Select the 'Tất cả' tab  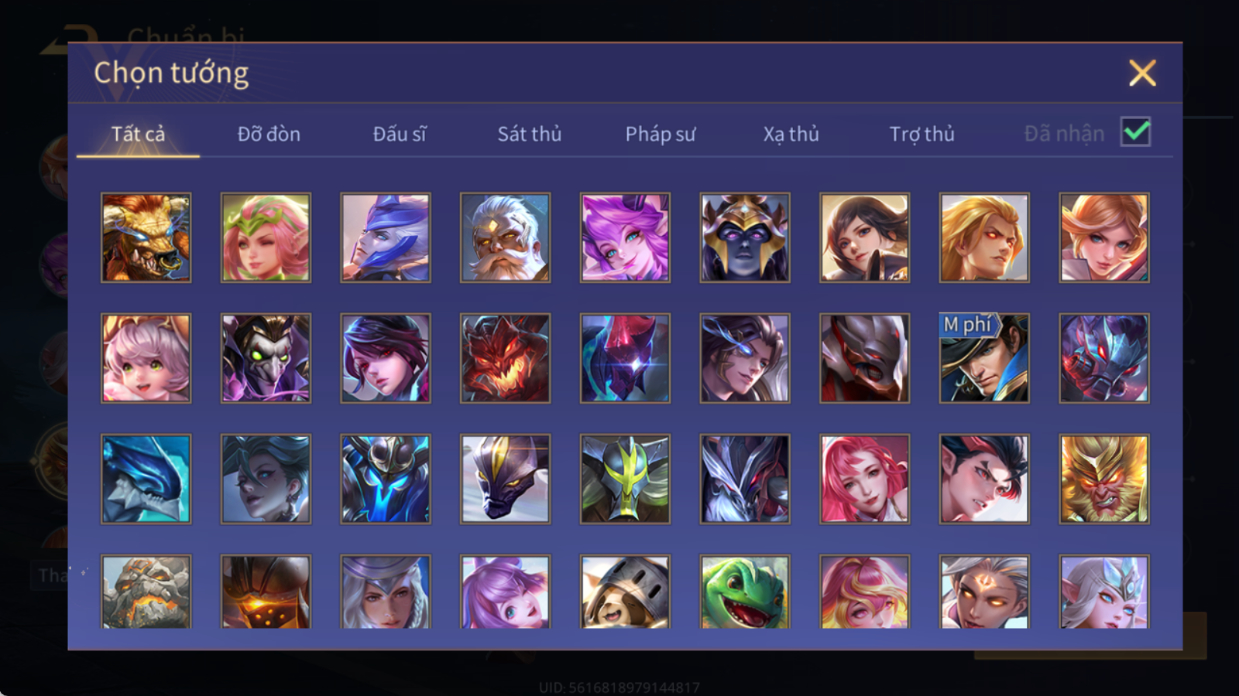[x=138, y=134]
